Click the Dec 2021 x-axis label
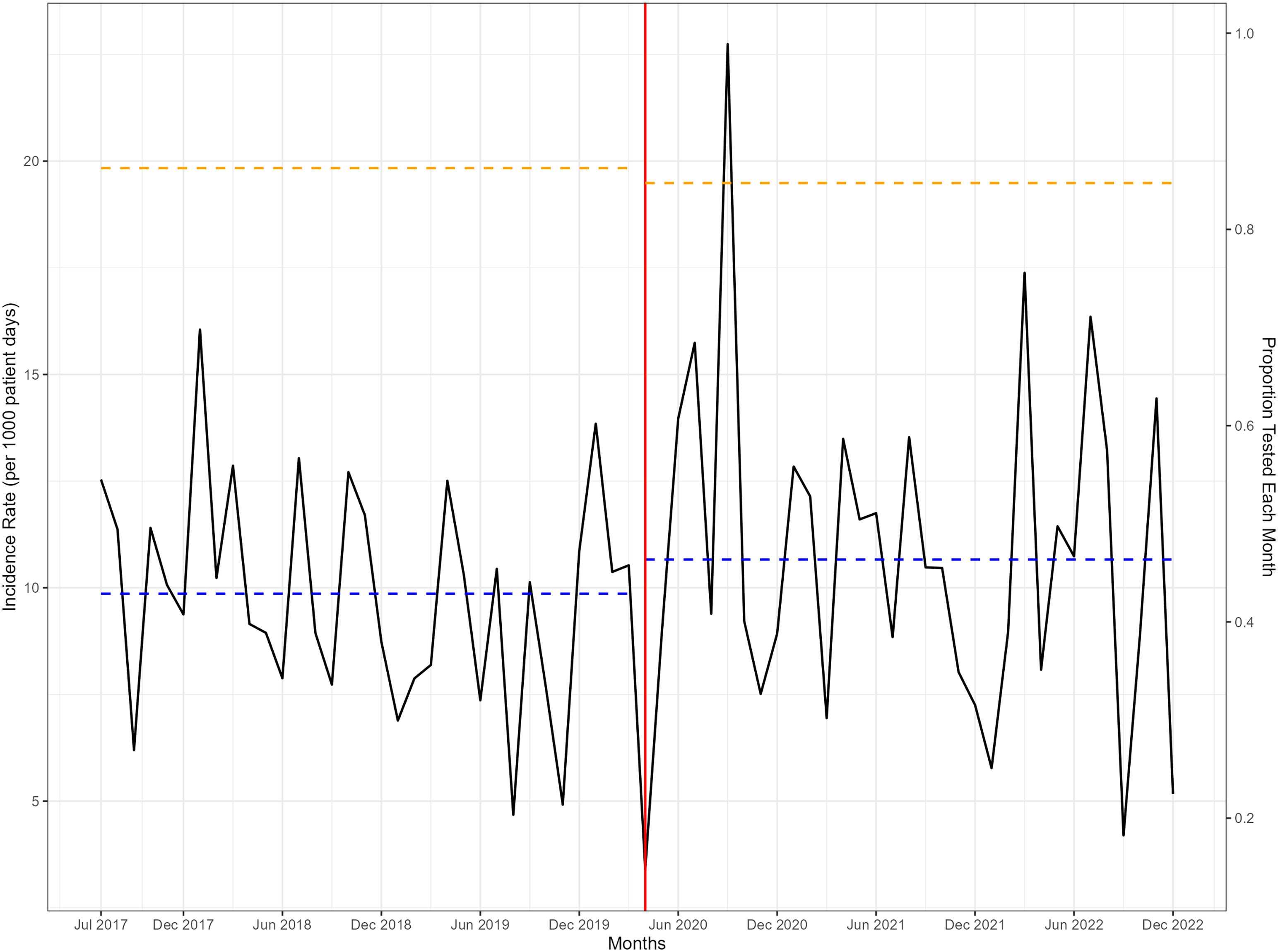The width and height of the screenshot is (1278, 952). pos(975,925)
